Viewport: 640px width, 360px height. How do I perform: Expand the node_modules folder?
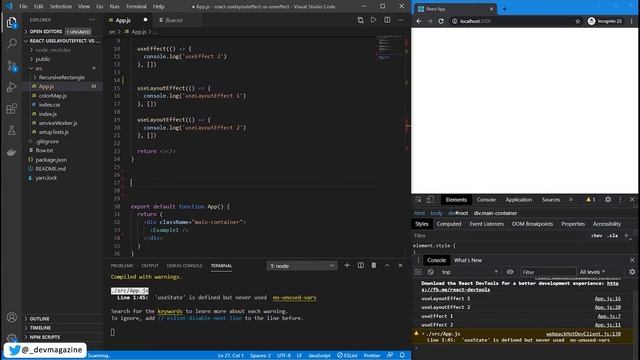point(53,50)
